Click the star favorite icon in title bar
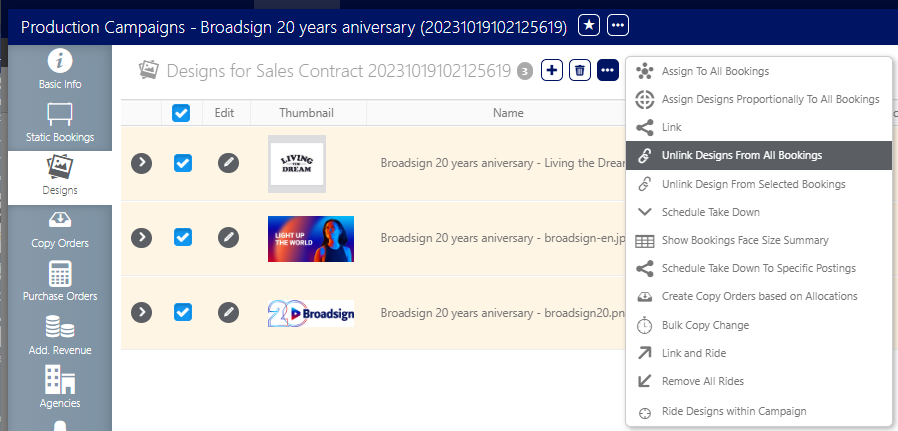The height and width of the screenshot is (431, 898). [589, 26]
